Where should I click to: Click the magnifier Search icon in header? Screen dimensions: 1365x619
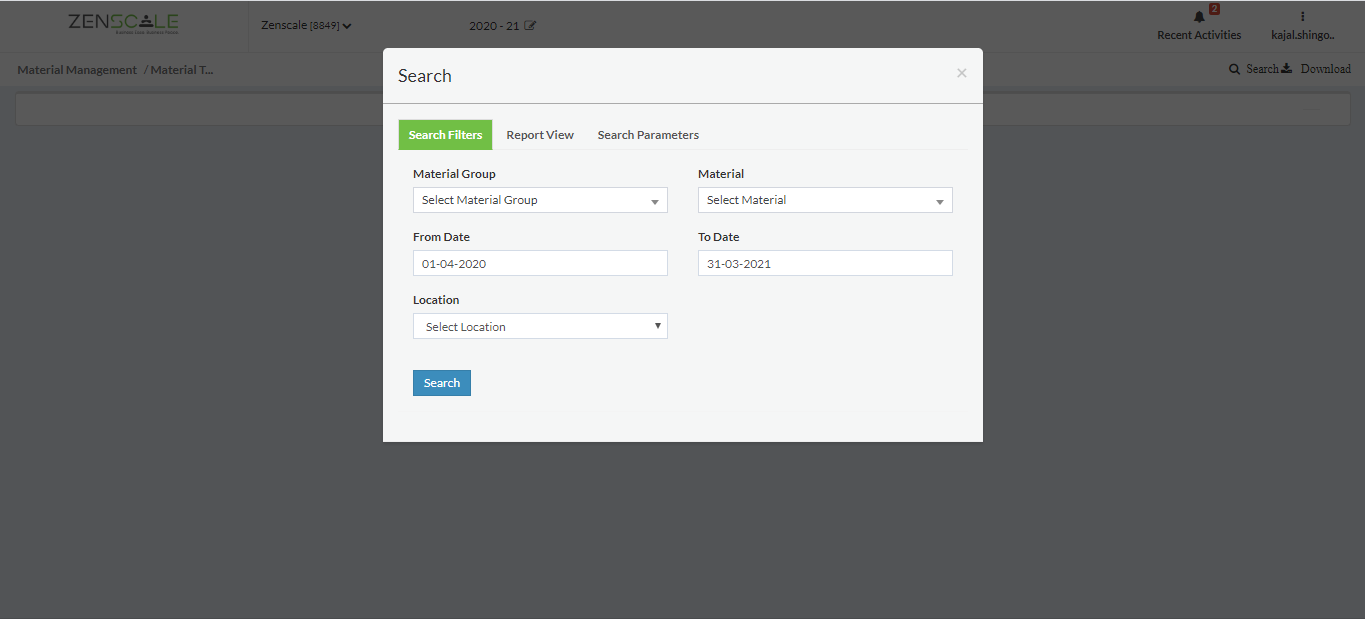click(1235, 69)
